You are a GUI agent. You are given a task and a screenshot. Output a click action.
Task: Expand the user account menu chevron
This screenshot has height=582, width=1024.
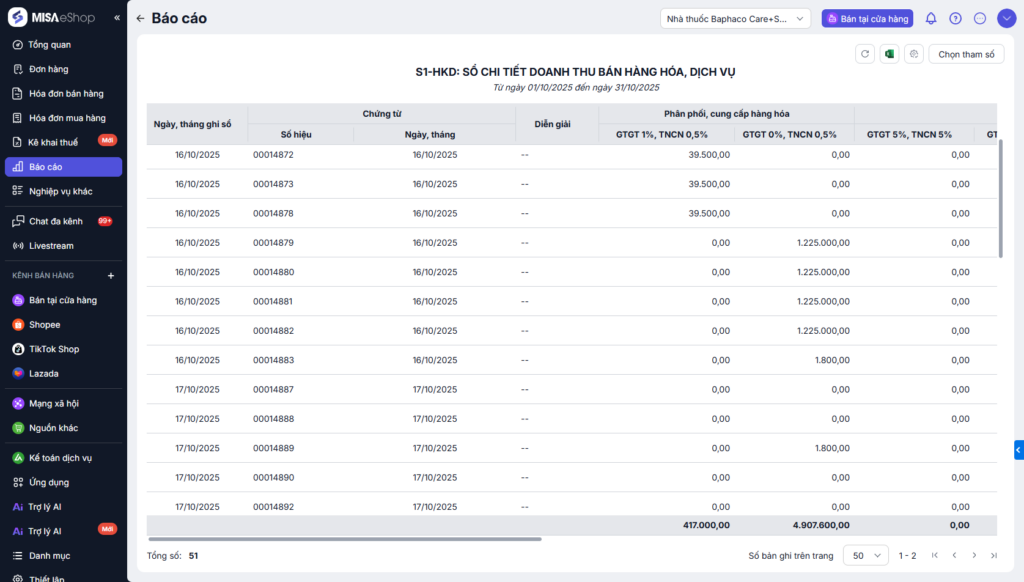[1005, 18]
